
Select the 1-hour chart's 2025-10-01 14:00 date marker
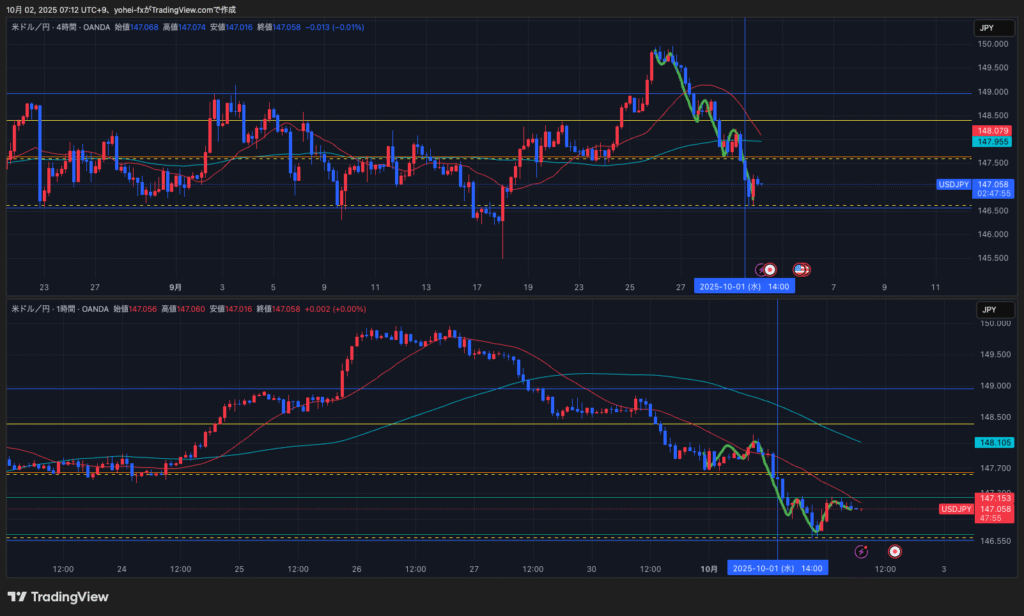click(x=777, y=568)
